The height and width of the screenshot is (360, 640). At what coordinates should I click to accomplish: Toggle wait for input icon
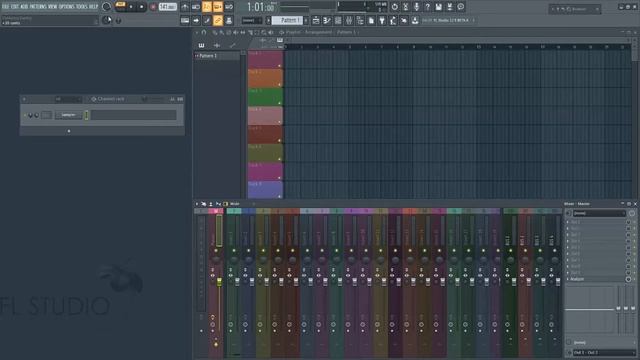[196, 7]
